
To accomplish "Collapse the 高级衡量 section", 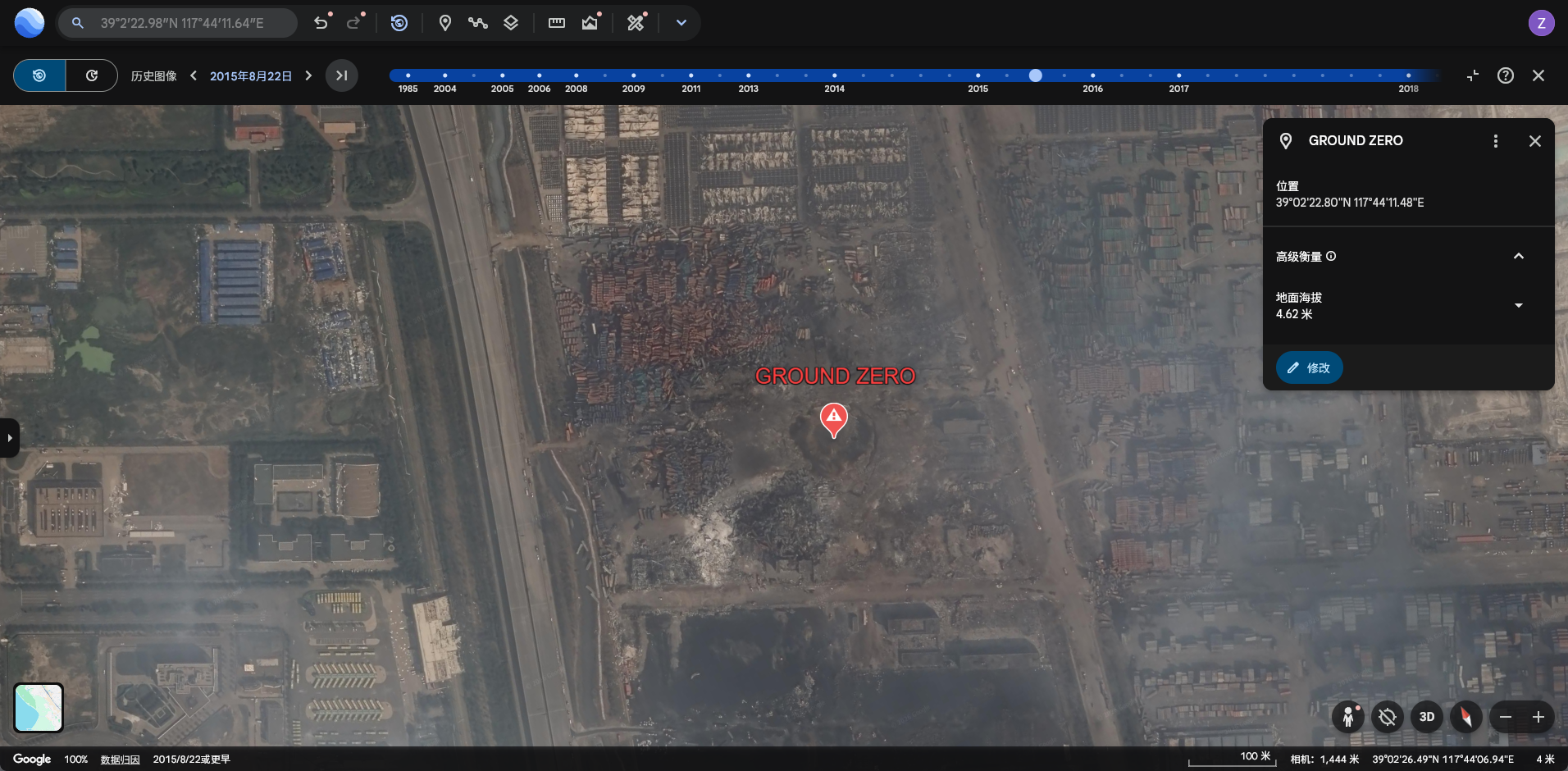I will pos(1518,256).
